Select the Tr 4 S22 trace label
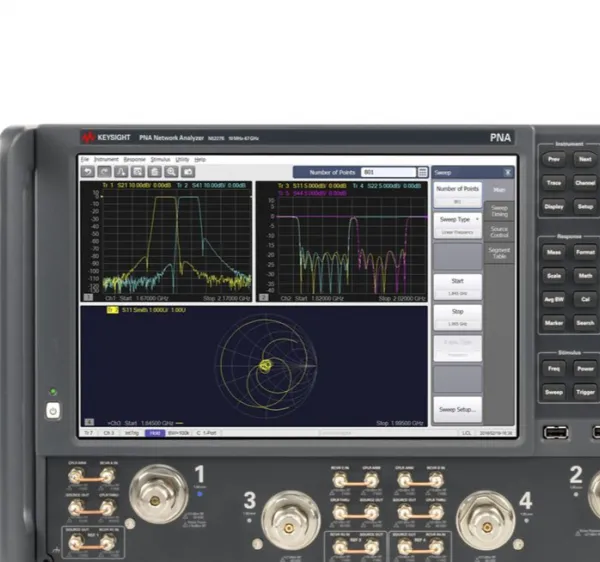This screenshot has width=600, height=562. [x=386, y=186]
